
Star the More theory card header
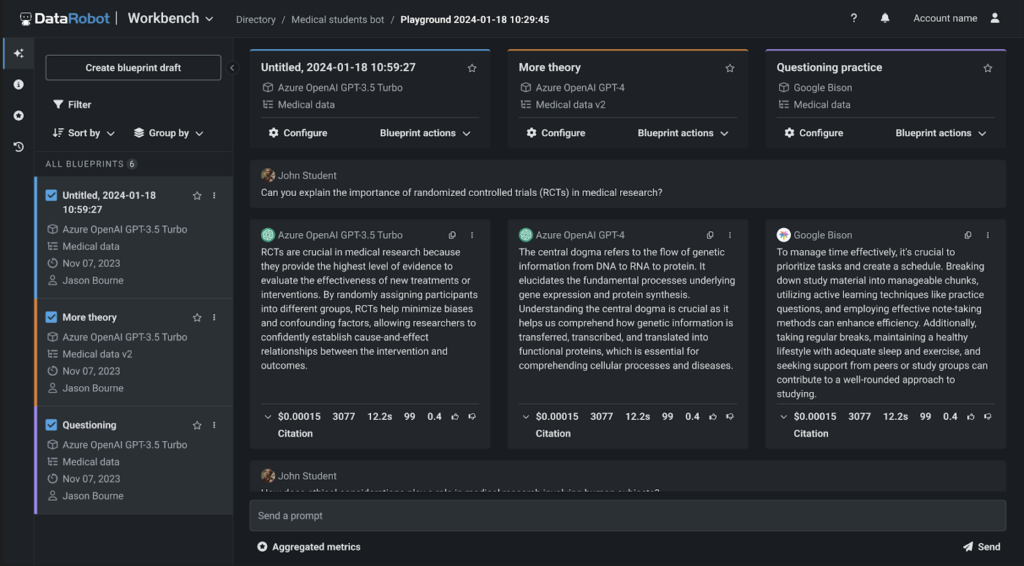click(x=730, y=68)
